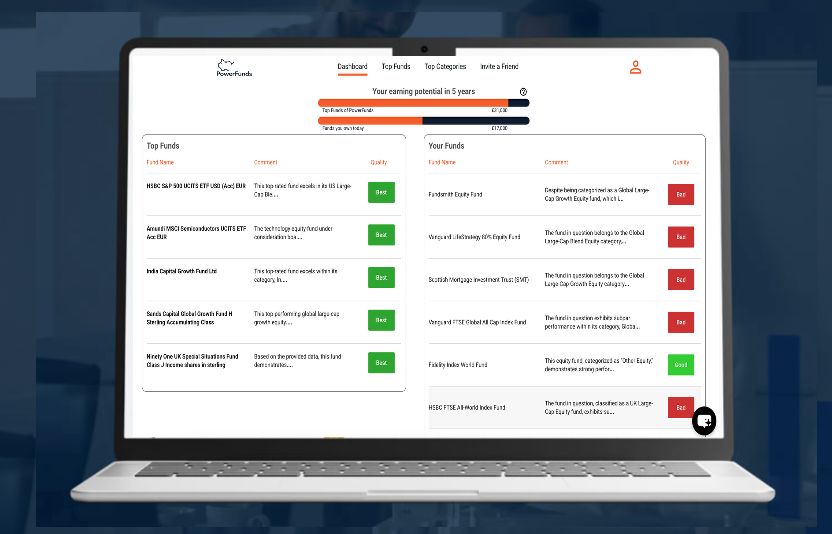Click Best badge for Amundi MSCI Semiconductors
The width and height of the screenshot is (832, 534).
point(381,235)
